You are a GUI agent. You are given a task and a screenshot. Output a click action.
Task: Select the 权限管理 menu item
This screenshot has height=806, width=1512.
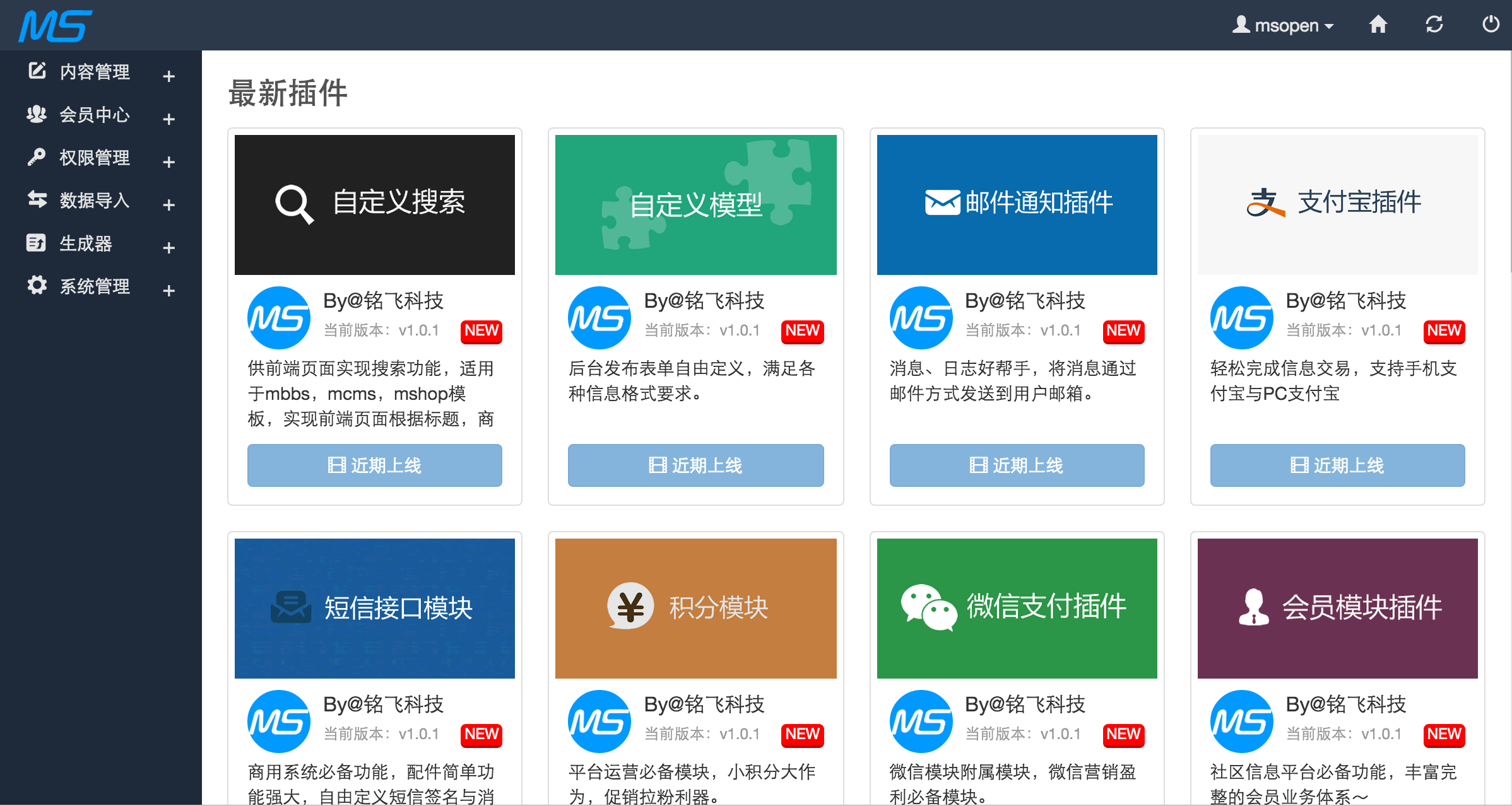[x=95, y=157]
